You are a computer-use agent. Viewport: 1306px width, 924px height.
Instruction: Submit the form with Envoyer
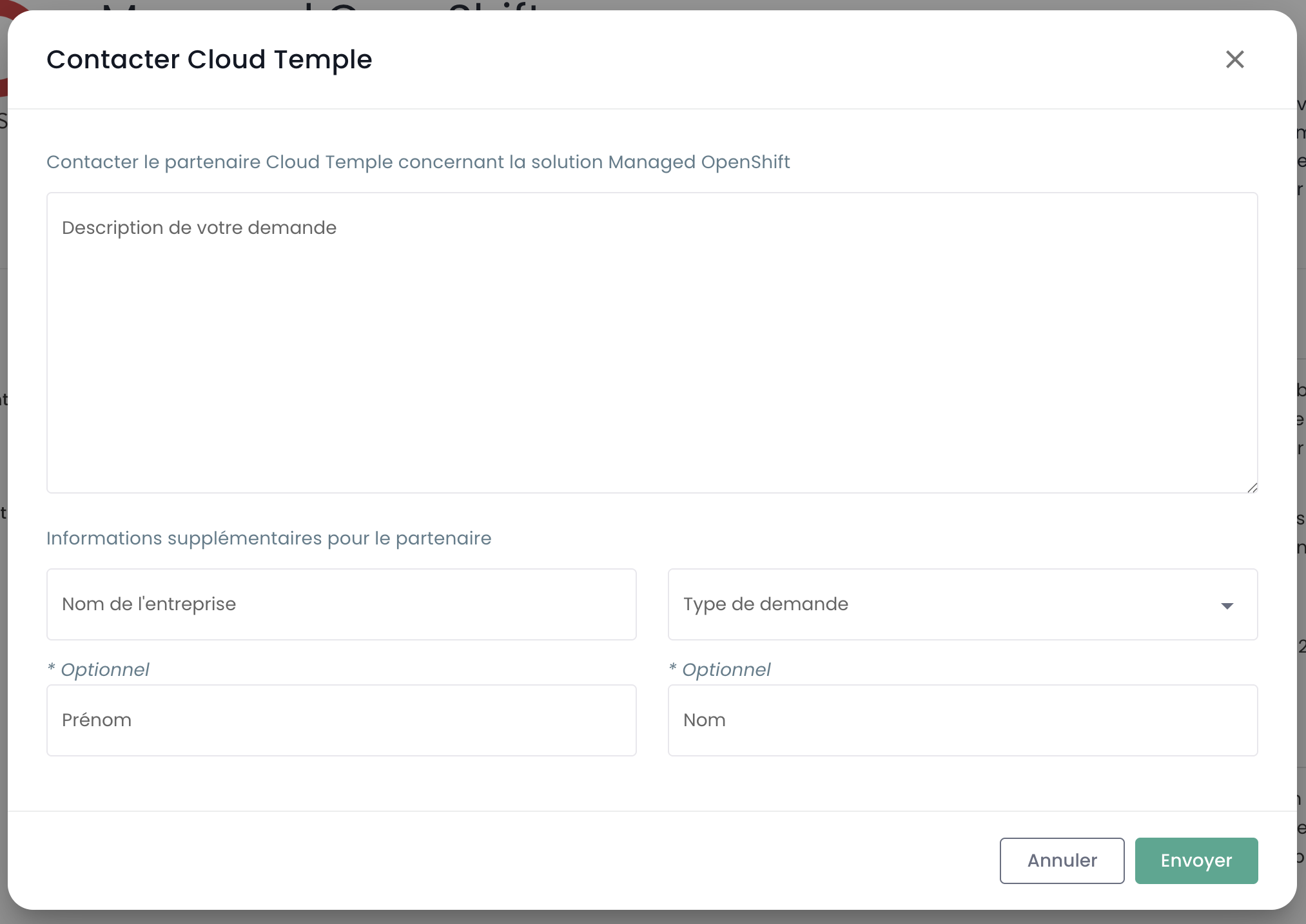(1196, 861)
